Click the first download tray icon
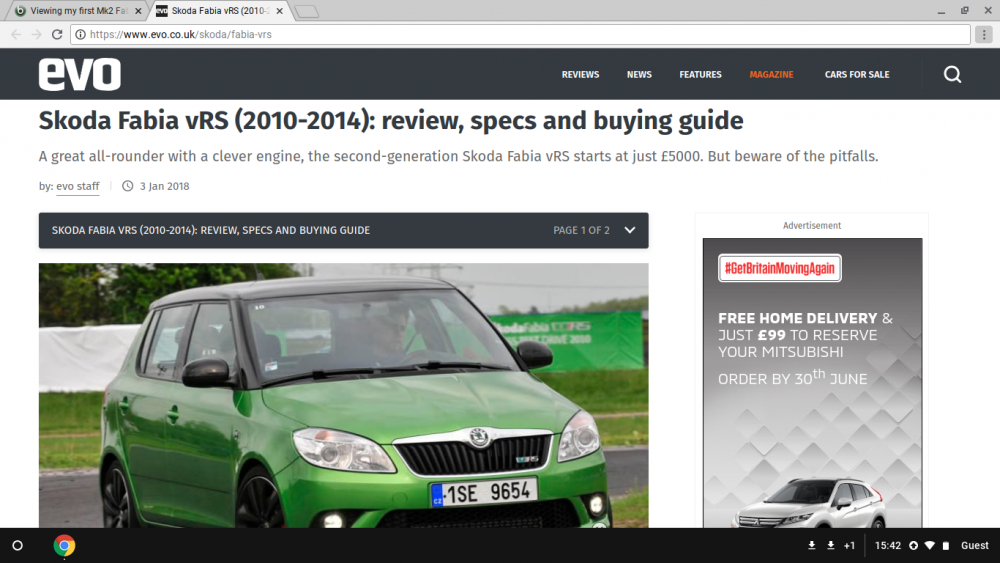Viewport: 1000px width, 563px height. (811, 545)
